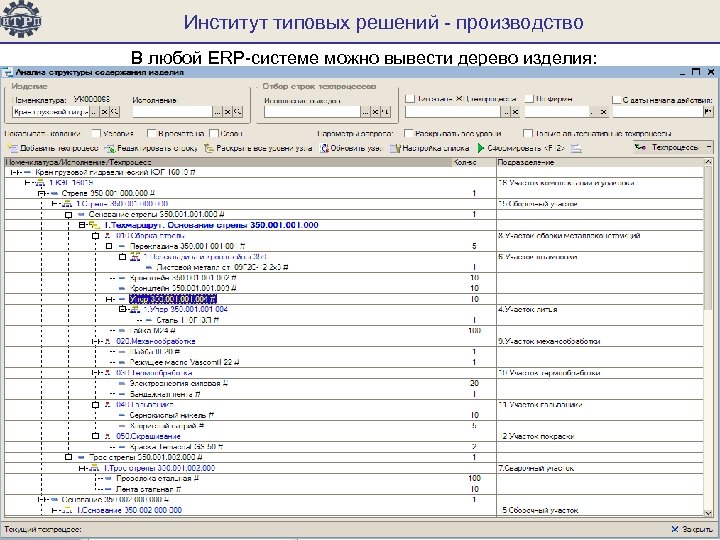Click the ellipsis button of Номенклатура field
The image size is (720, 540).
pos(94,112)
